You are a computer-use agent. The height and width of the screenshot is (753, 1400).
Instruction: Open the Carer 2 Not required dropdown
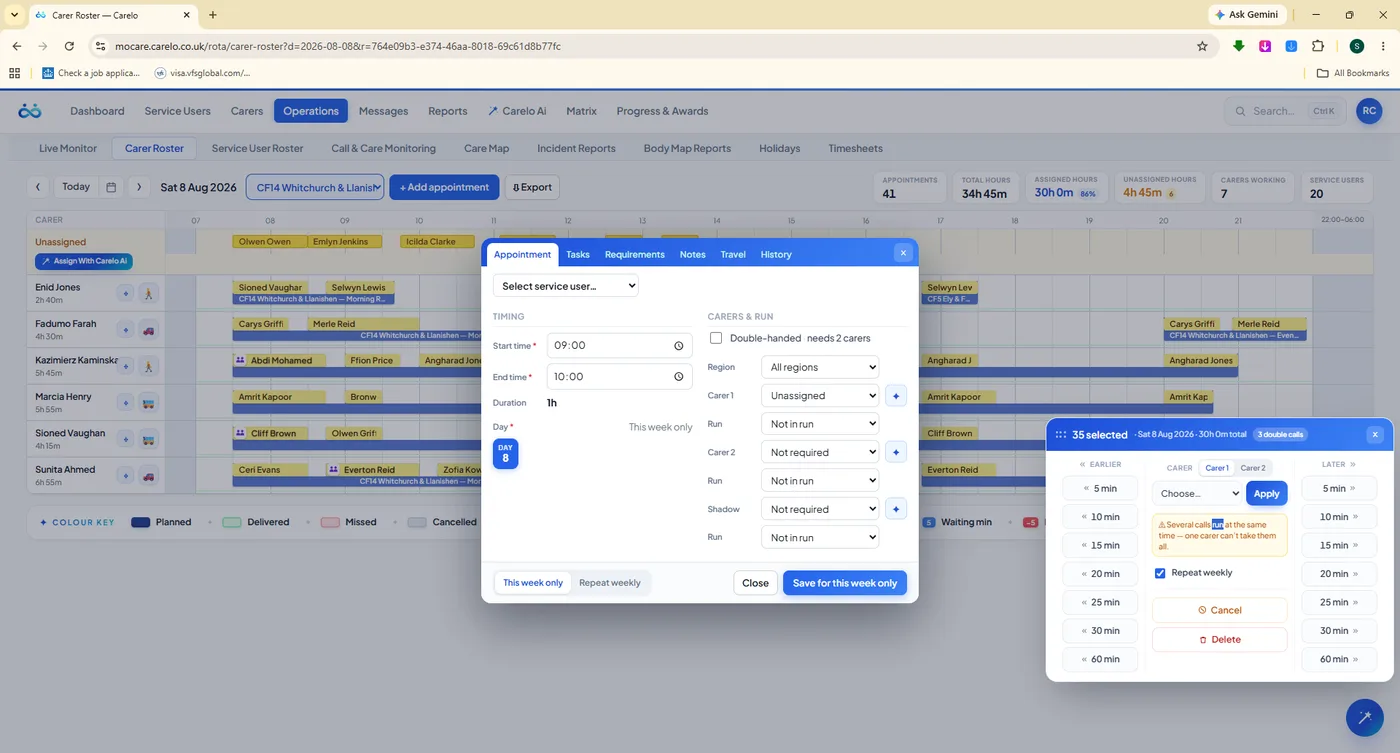pos(820,452)
